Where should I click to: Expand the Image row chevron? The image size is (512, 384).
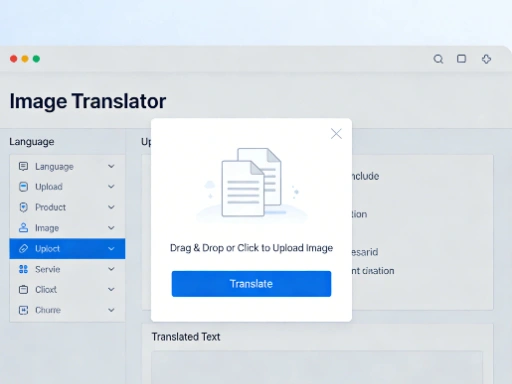point(111,228)
